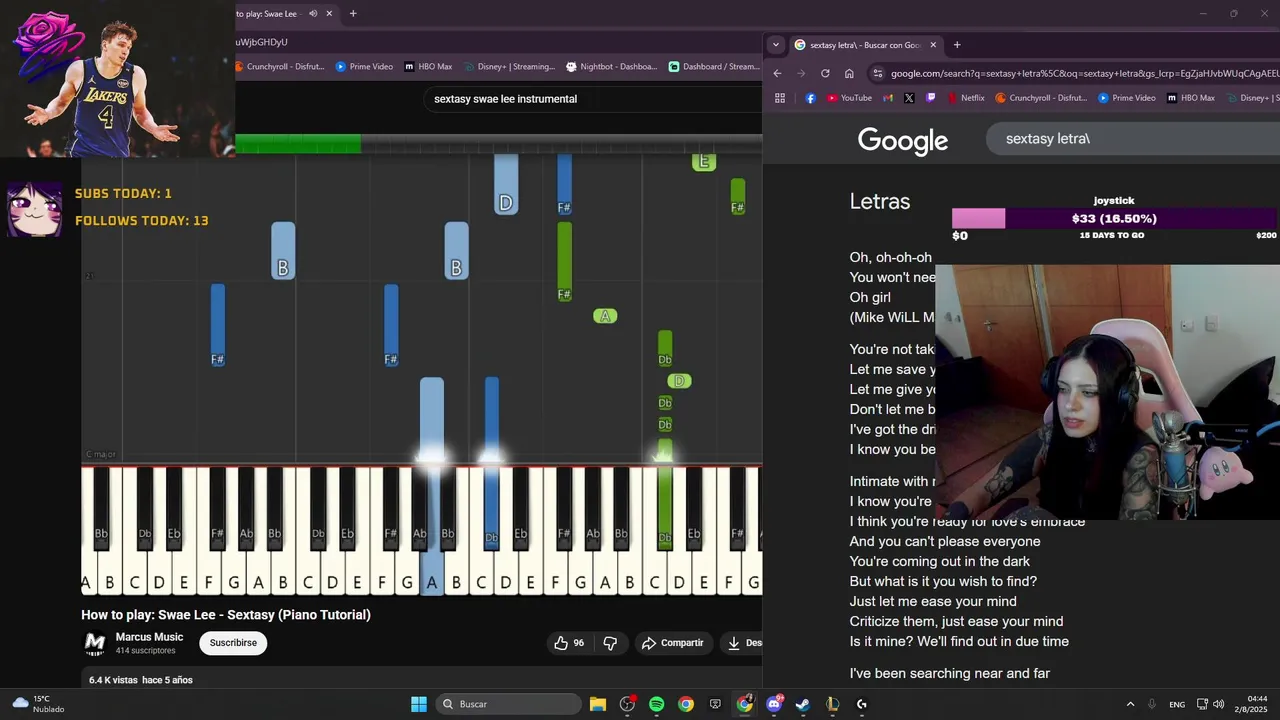Focus the Google search box with 'sextasy letra'

[1132, 139]
